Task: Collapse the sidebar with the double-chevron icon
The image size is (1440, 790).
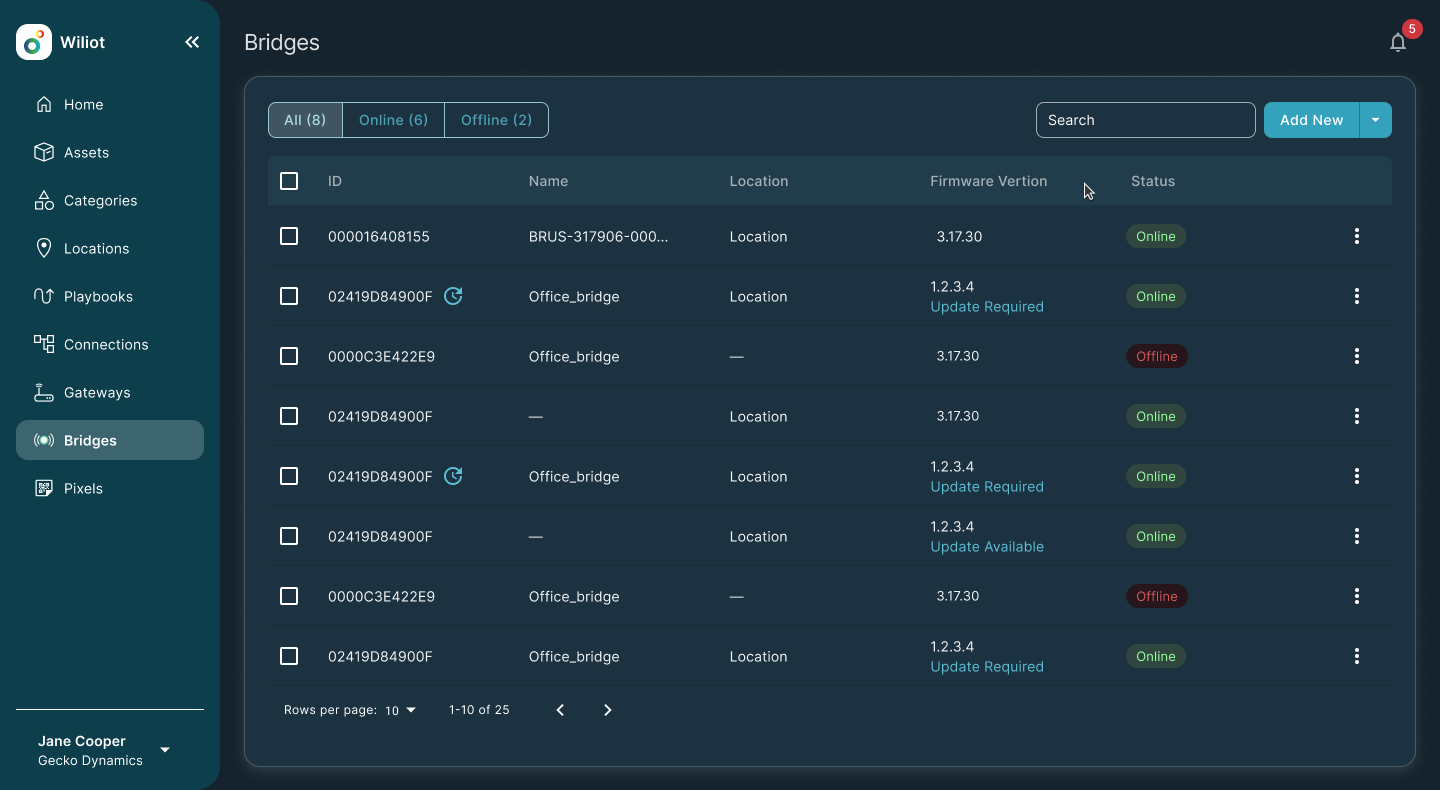Action: 192,42
